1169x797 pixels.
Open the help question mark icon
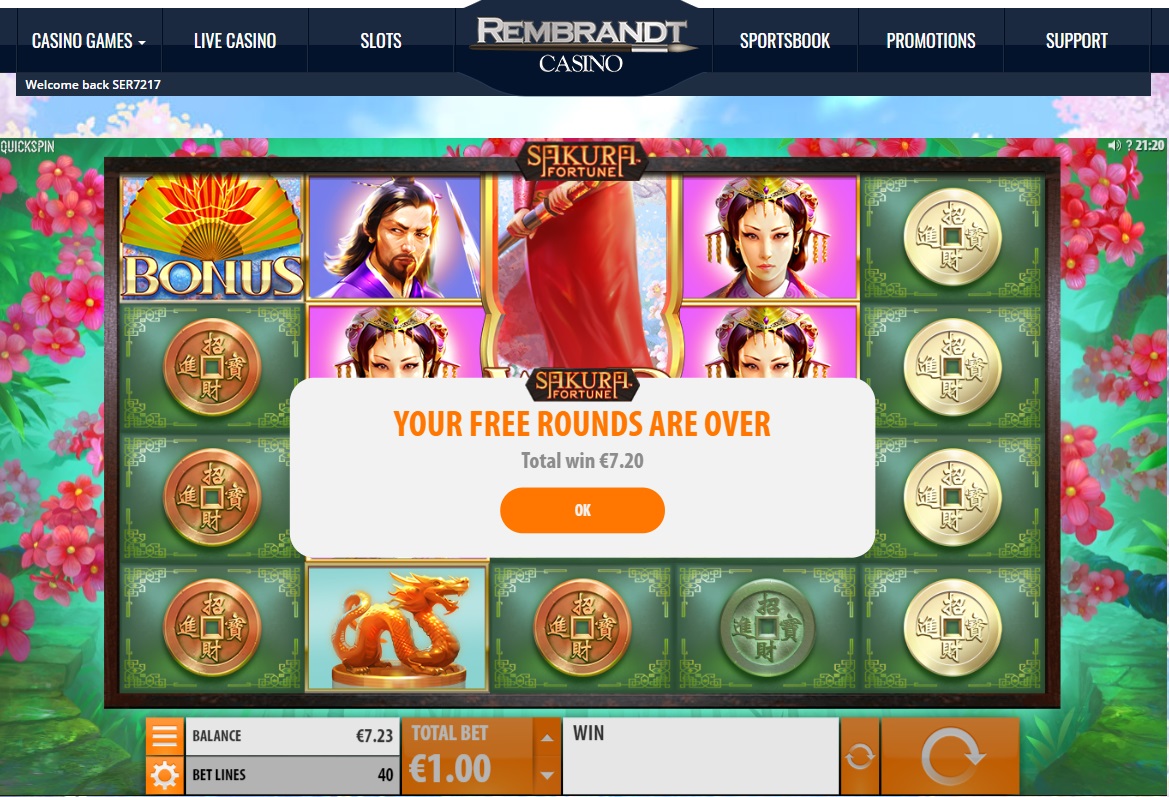coord(1129,145)
